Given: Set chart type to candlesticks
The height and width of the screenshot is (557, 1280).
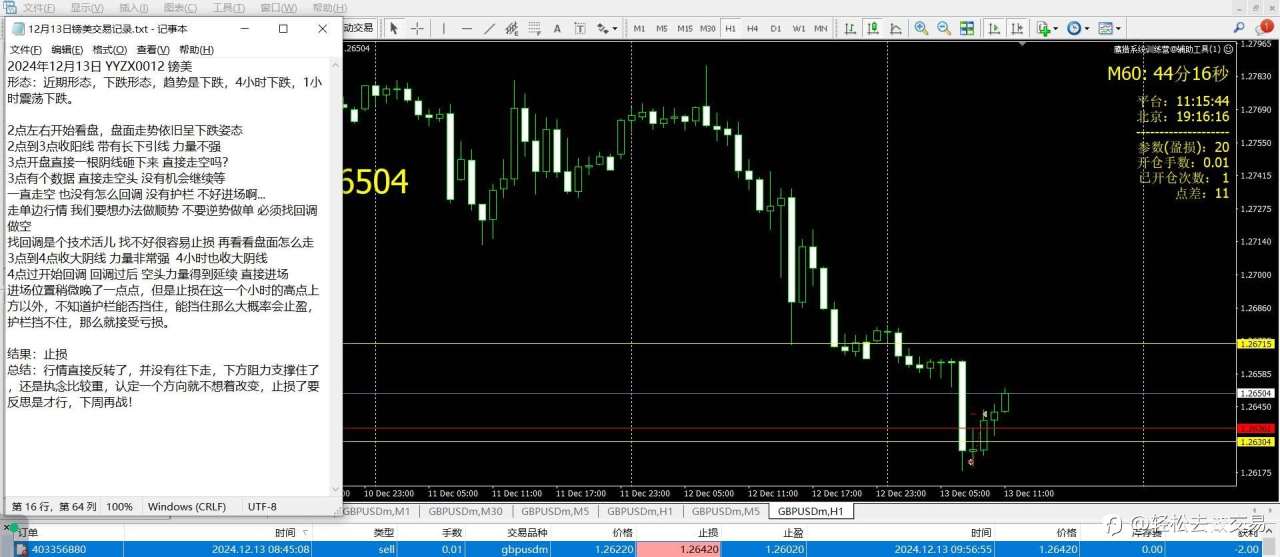Looking at the screenshot, I should (873, 29).
